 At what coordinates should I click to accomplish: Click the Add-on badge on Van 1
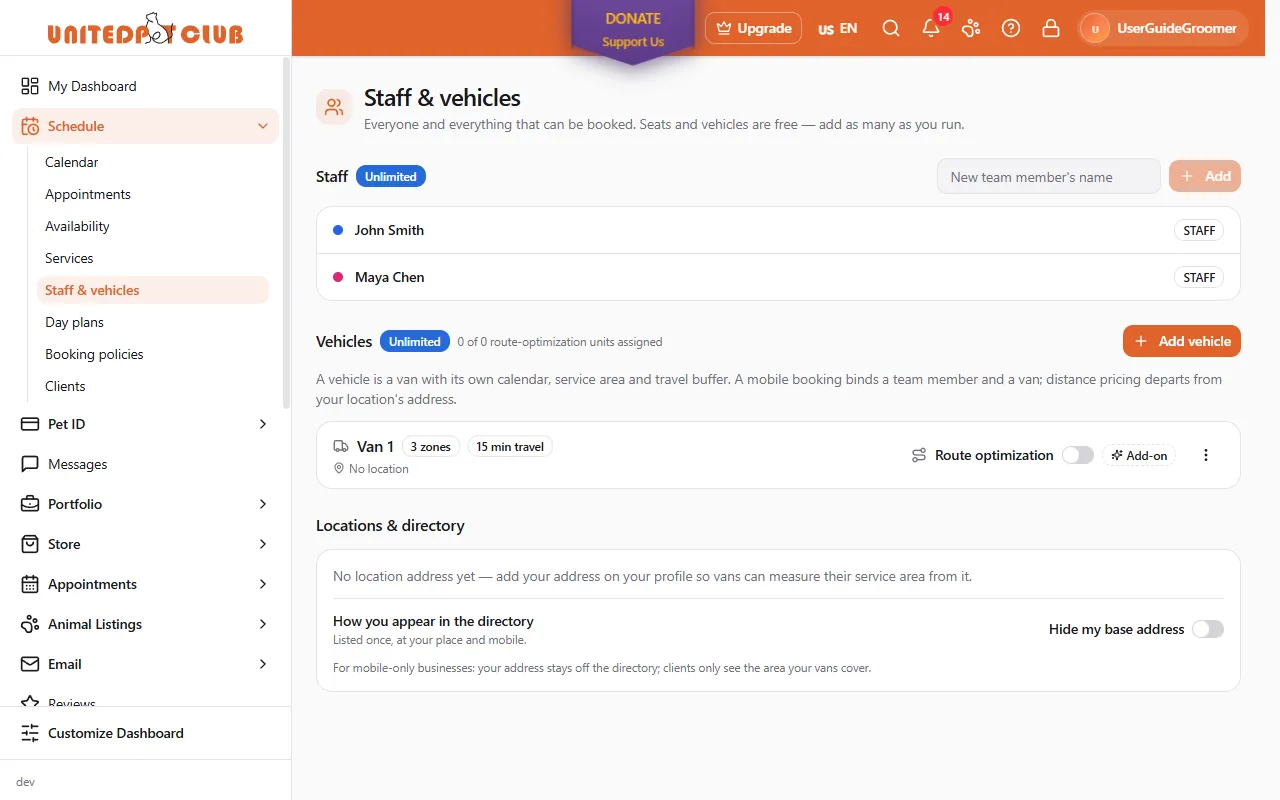(x=1139, y=455)
